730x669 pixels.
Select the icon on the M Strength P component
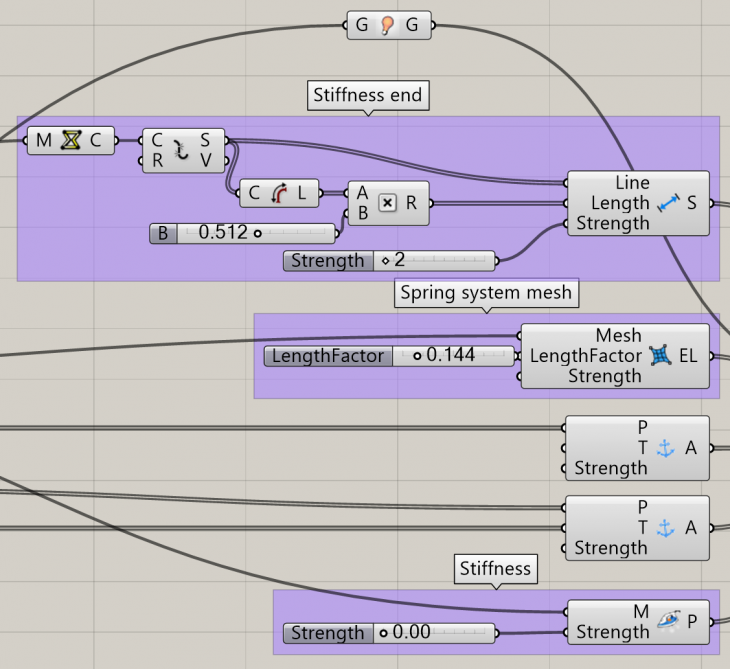click(x=669, y=622)
